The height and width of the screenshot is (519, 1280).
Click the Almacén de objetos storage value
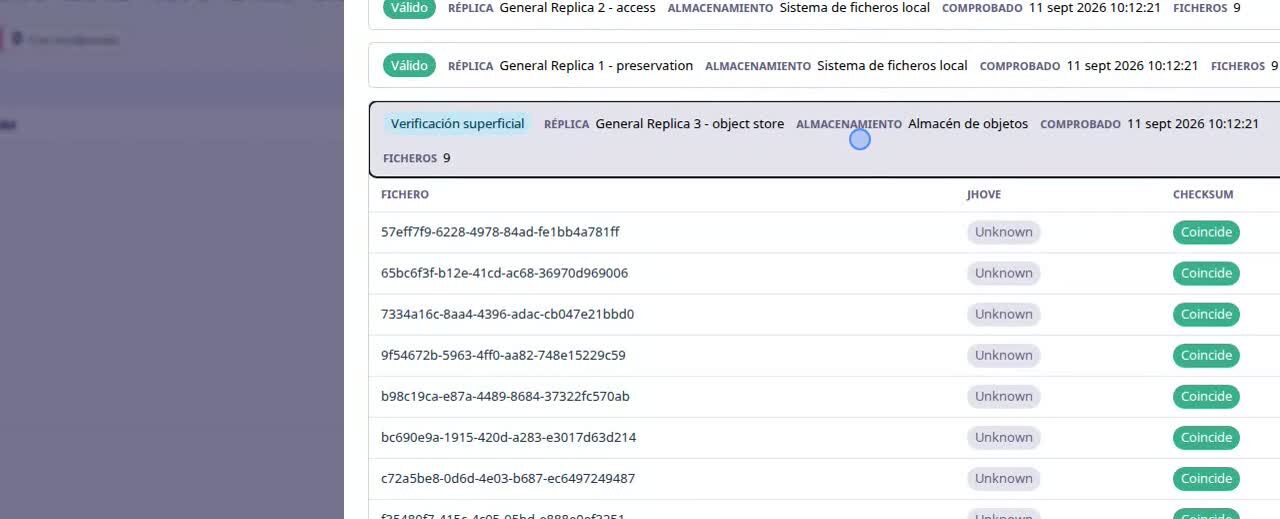(968, 124)
